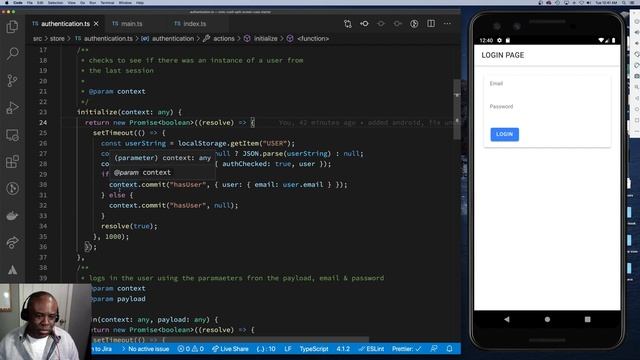
Task: Open the errors and warnings problems indicator
Action: point(191,349)
